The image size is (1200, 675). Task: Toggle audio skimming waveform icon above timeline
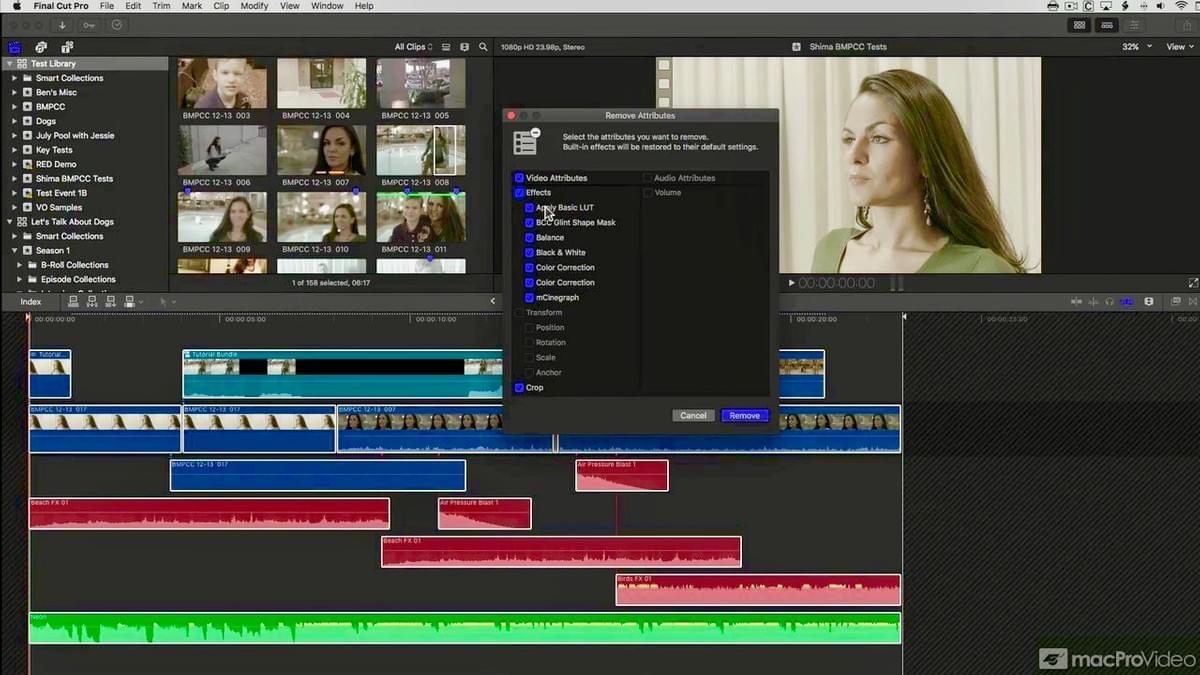pyautogui.click(x=1093, y=301)
